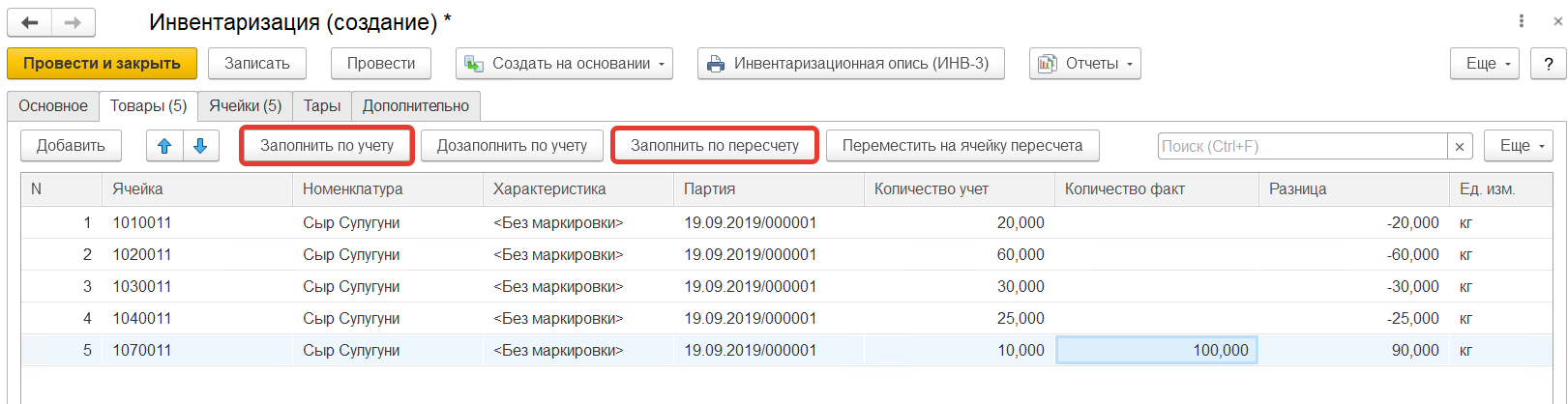Click Заполнить по пересчету button

pos(715,146)
